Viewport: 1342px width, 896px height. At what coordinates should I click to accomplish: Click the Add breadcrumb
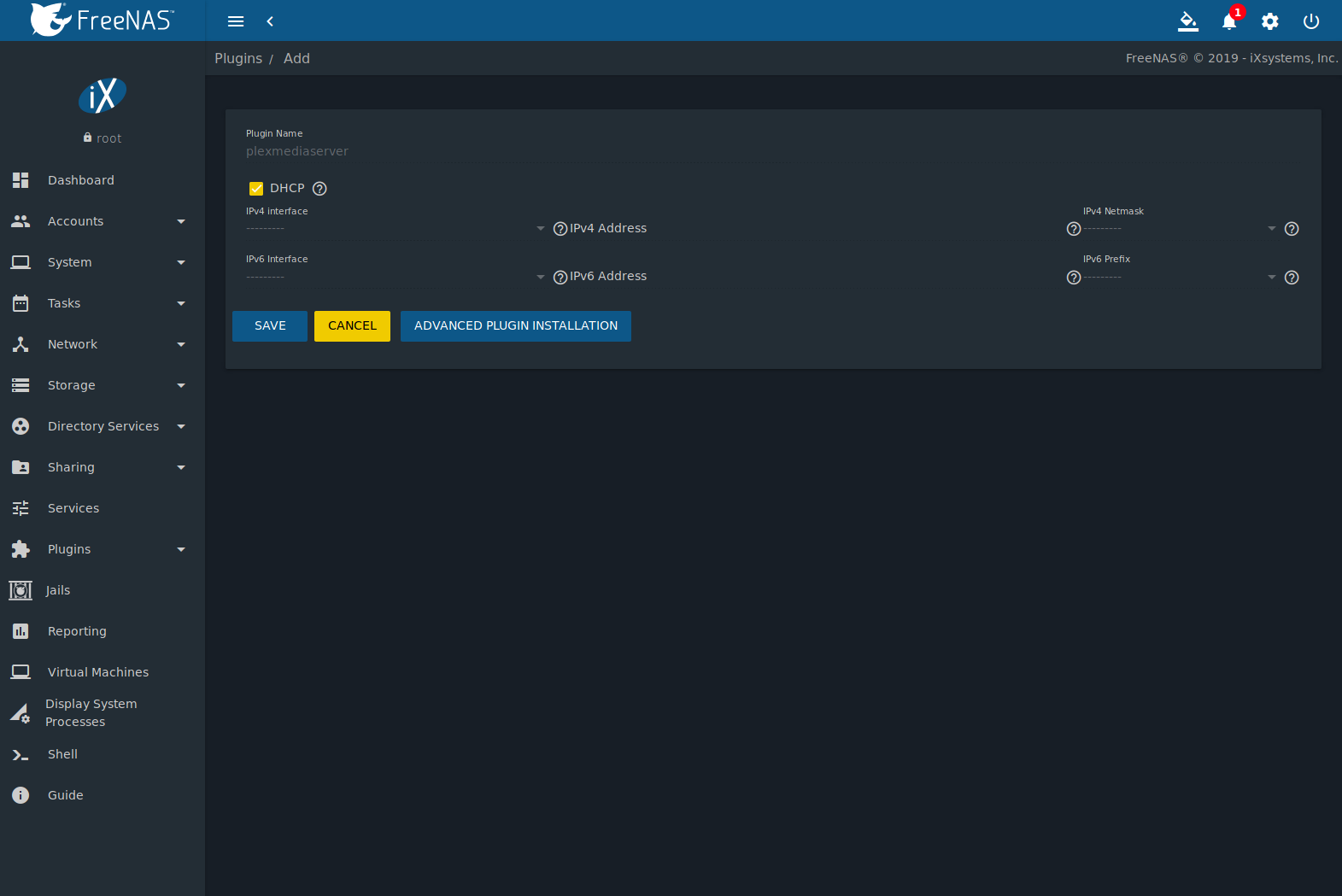296,58
